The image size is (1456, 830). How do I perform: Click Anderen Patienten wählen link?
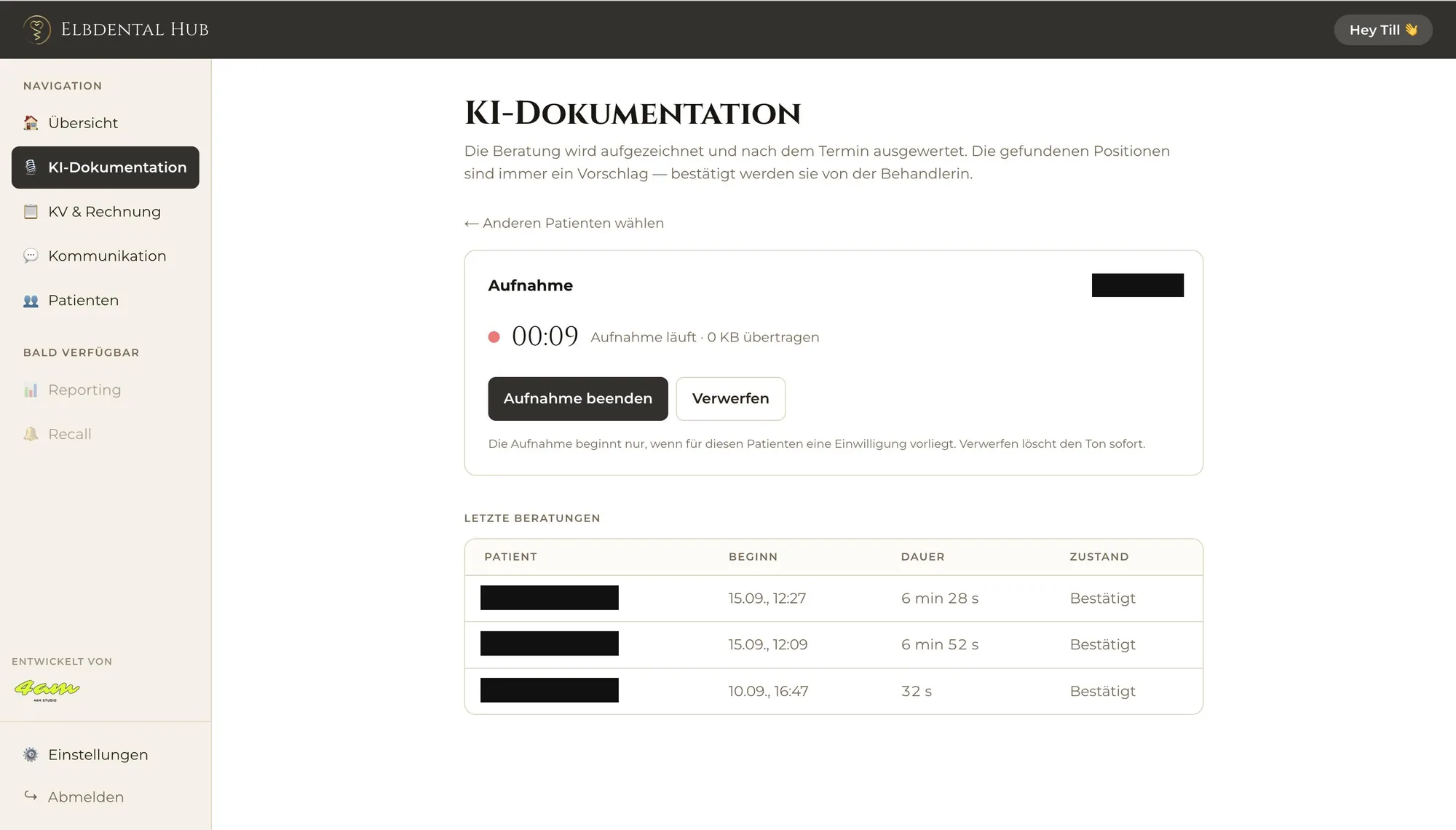tap(564, 224)
